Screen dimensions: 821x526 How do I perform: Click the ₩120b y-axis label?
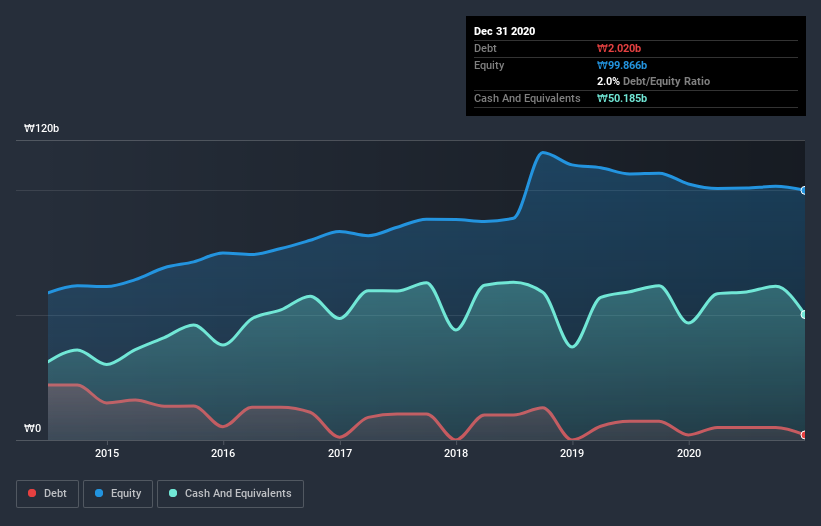click(41, 129)
